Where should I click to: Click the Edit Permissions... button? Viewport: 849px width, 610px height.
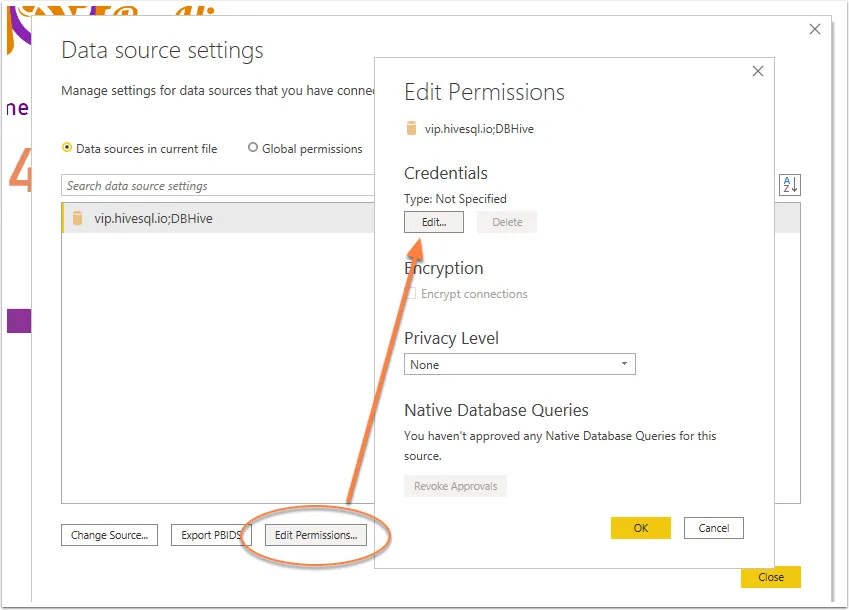click(316, 535)
